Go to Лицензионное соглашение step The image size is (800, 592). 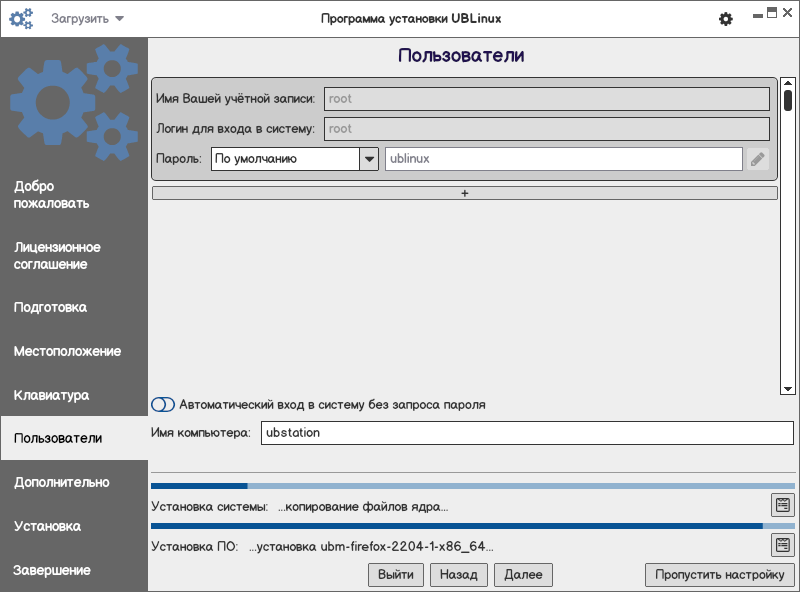pos(57,256)
